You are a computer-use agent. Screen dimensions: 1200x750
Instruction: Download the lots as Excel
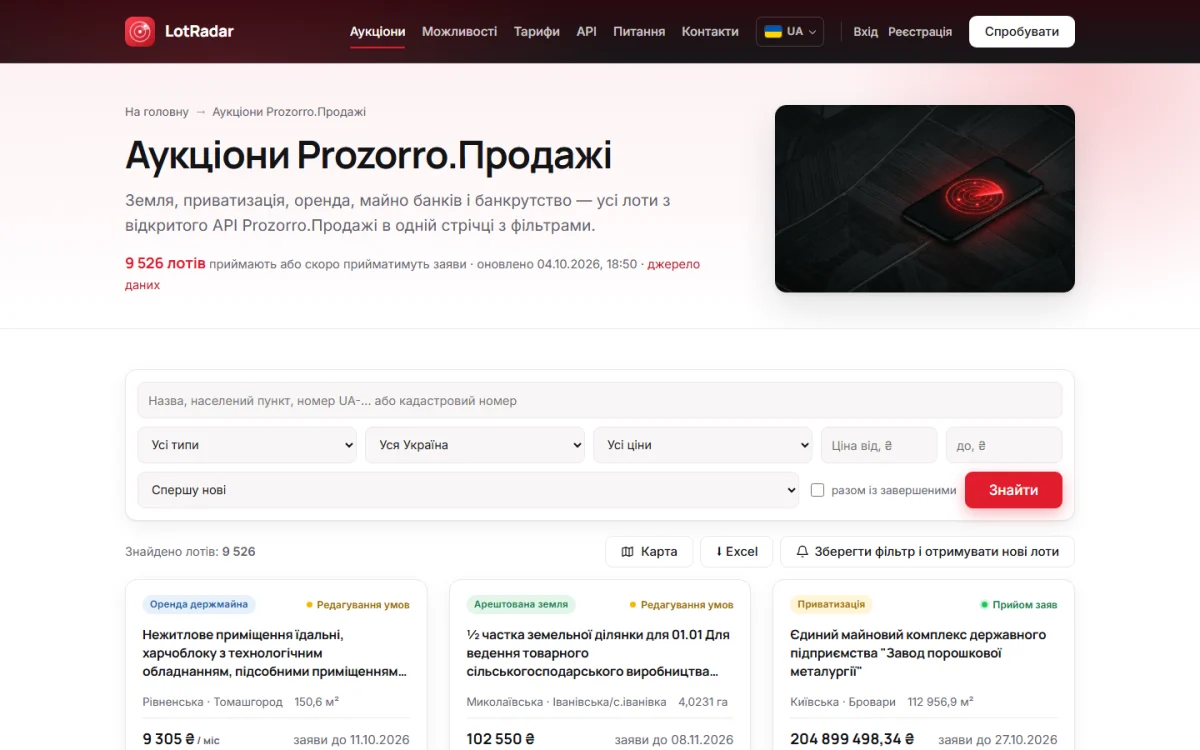[x=737, y=552]
